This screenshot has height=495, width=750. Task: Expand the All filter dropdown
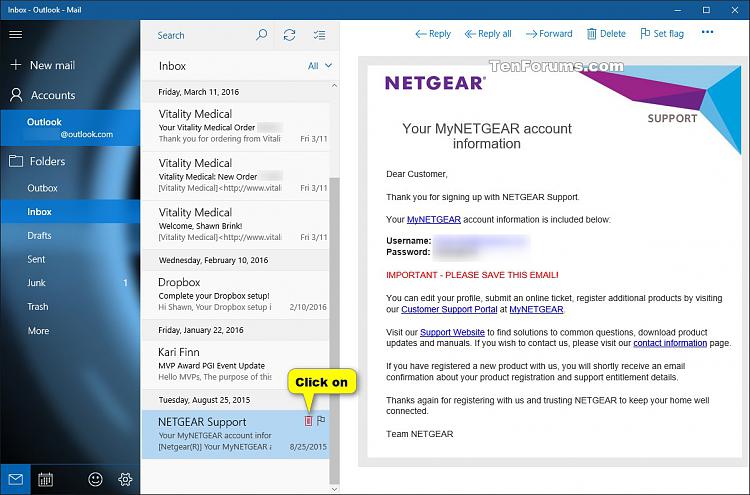(320, 66)
